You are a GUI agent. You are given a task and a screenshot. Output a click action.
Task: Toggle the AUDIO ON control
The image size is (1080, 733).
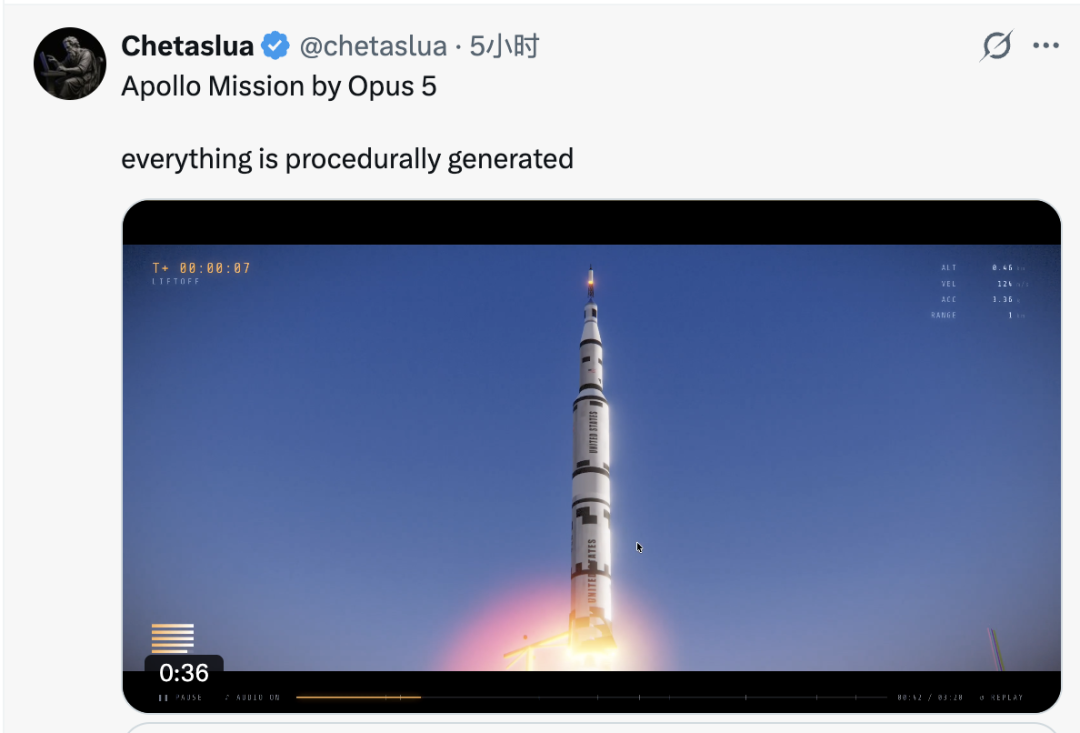coord(252,697)
